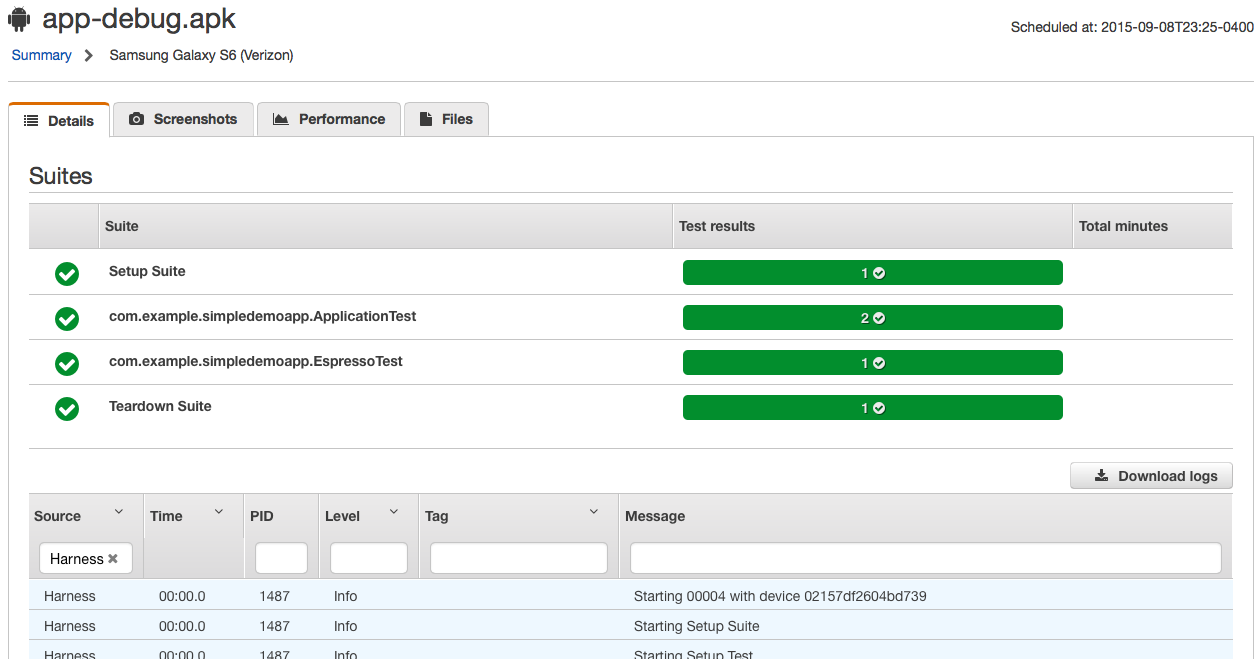Screen dimensions: 1256x659
Task: Open the Screenshots tab
Action: click(183, 119)
